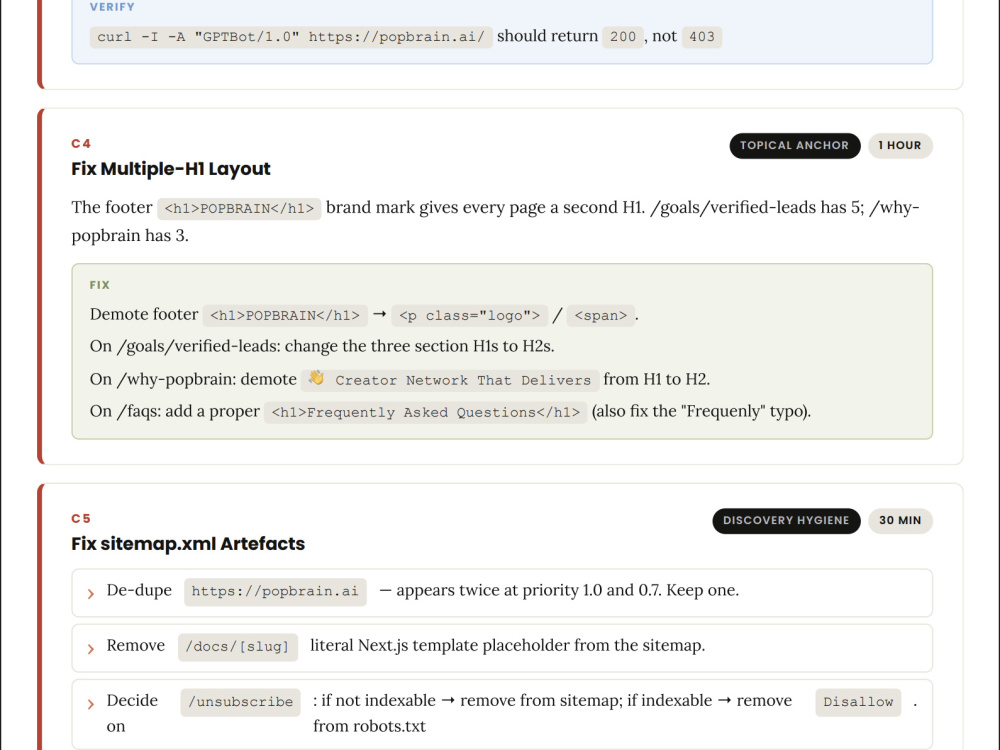Viewport: 1000px width, 750px height.
Task: Click the VERIFY label
Action: (x=112, y=7)
